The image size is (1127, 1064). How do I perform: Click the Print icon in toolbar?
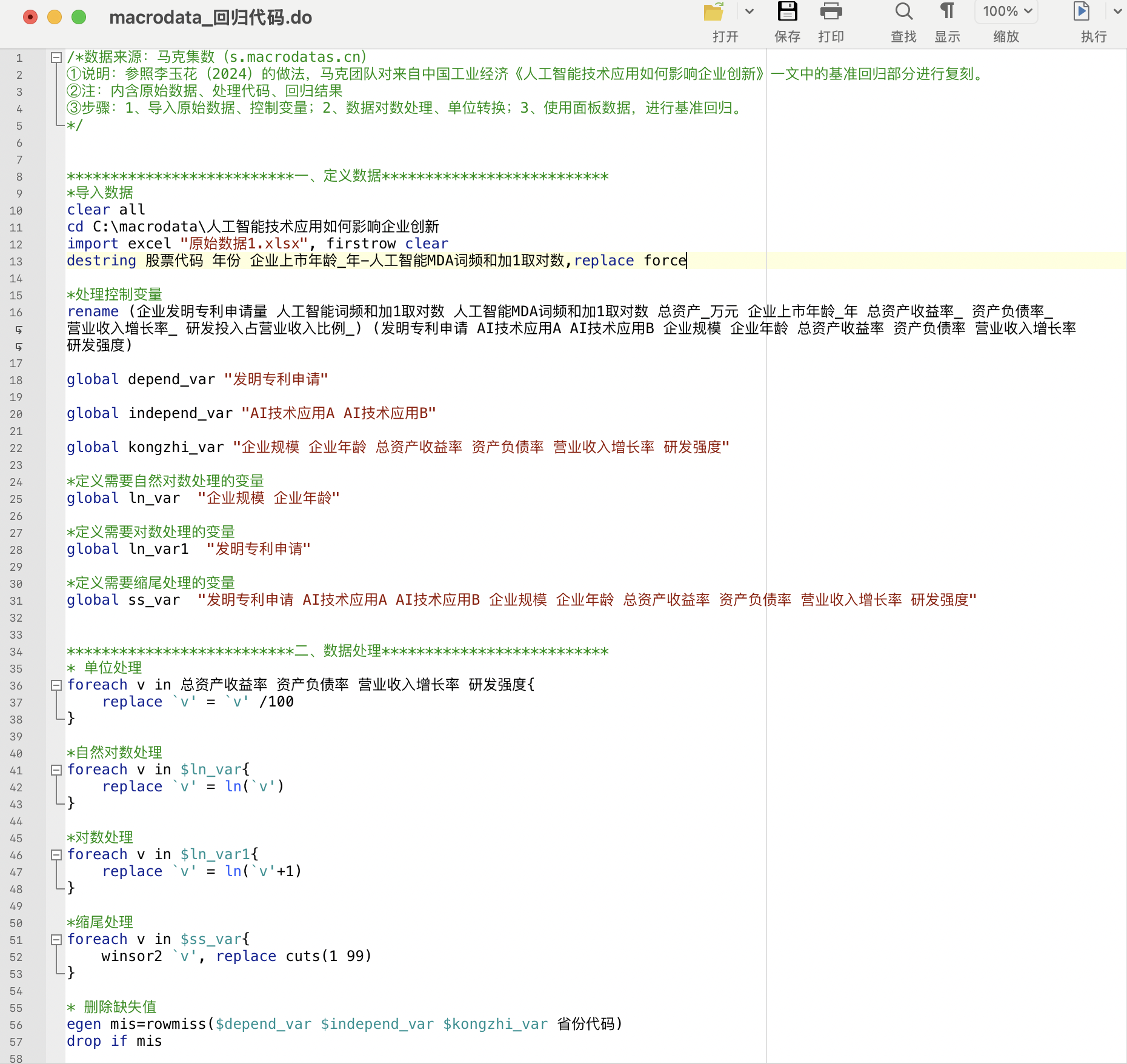(831, 12)
